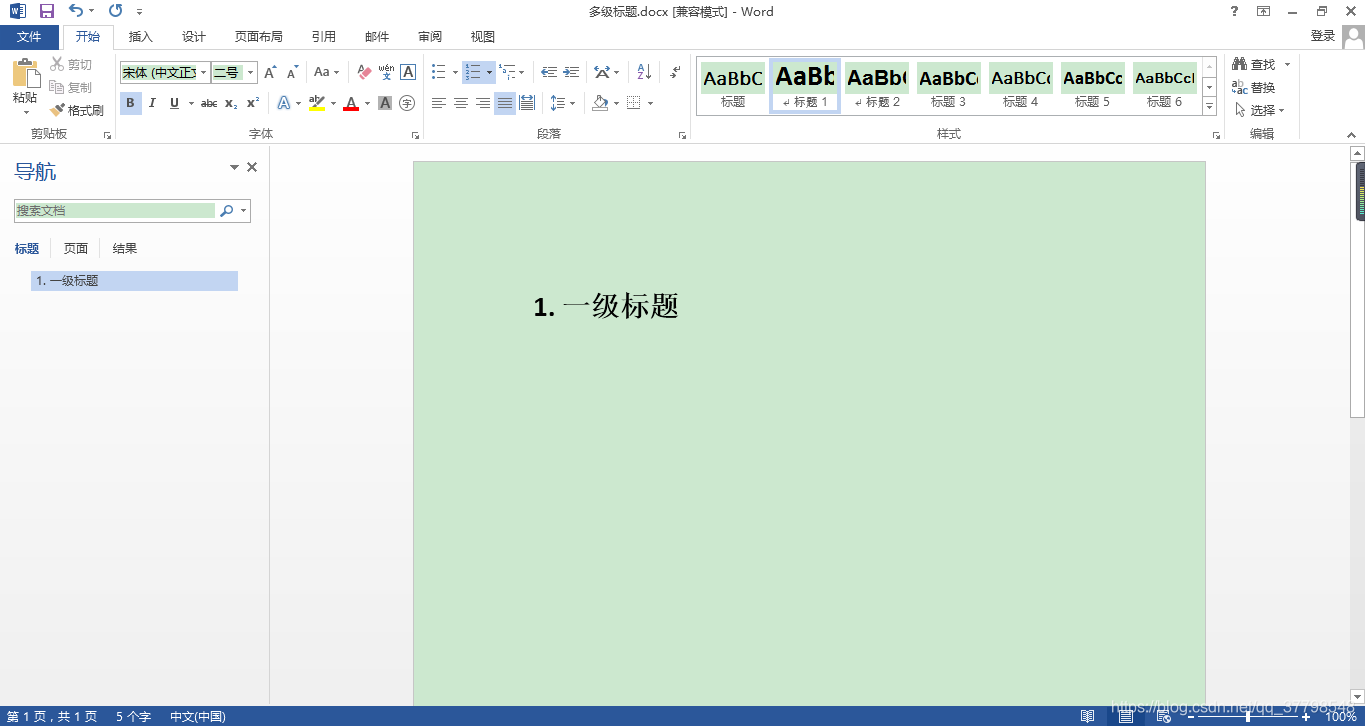The image size is (1365, 726).
Task: Toggle Justify paragraph alignment
Action: (x=505, y=103)
